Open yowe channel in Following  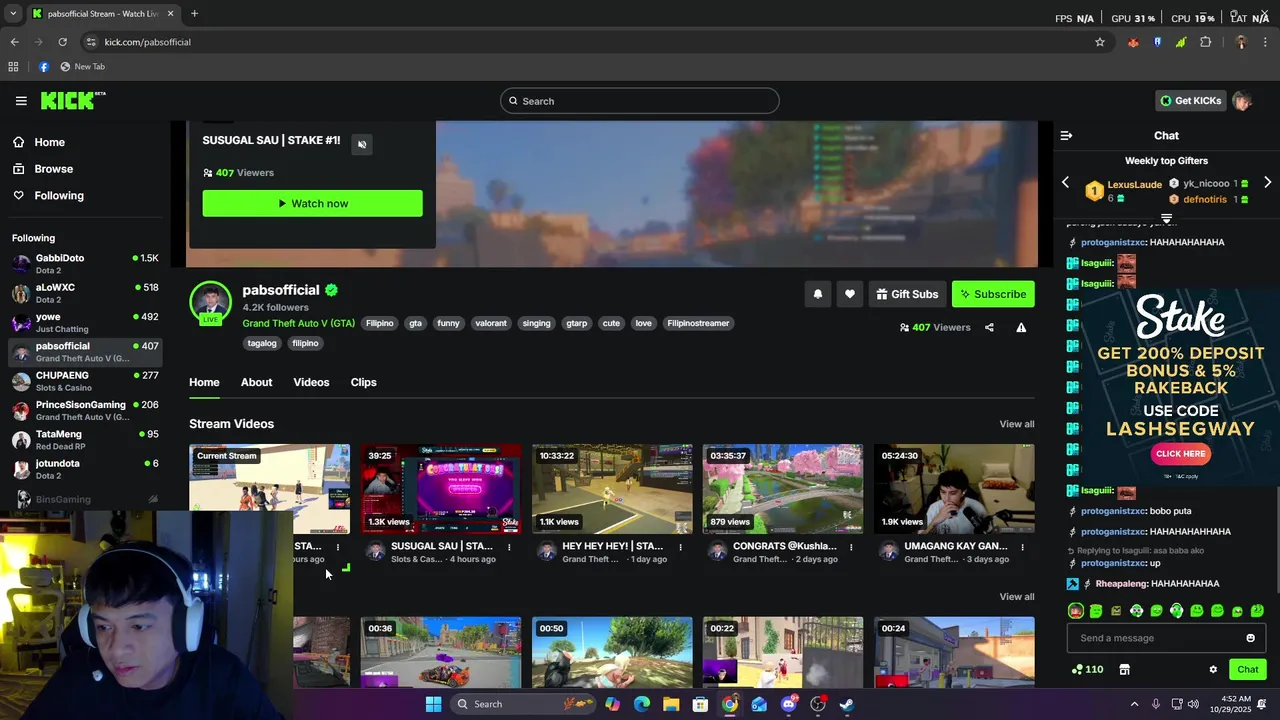(85, 322)
